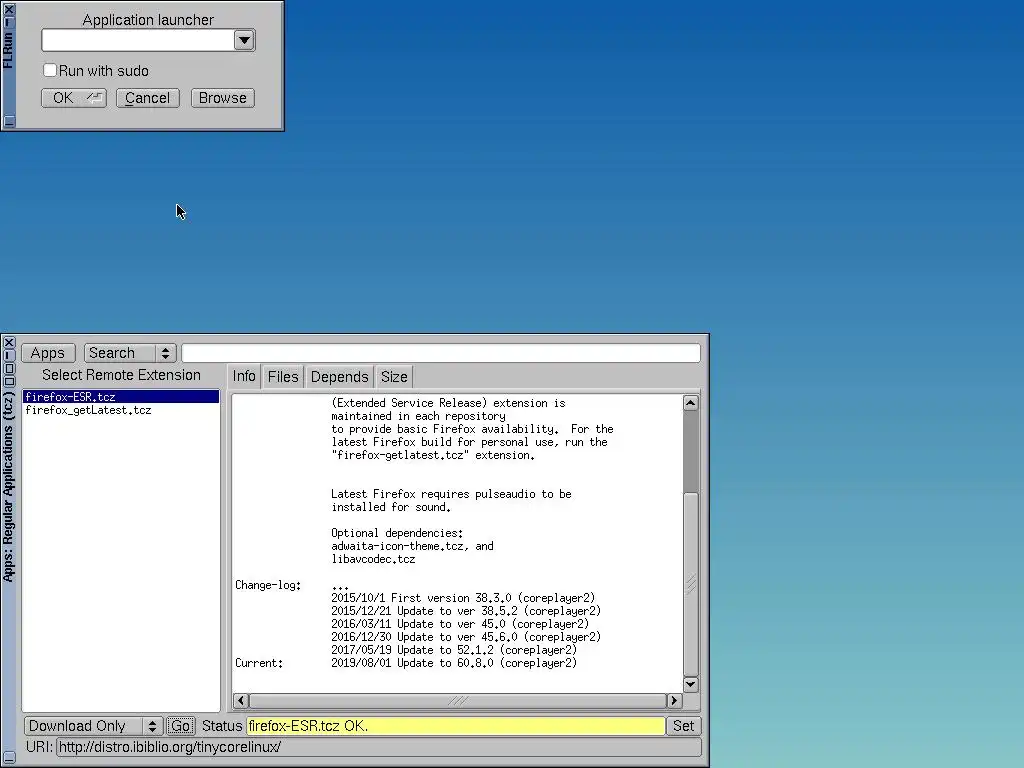Switch to the Files tab

tap(283, 377)
